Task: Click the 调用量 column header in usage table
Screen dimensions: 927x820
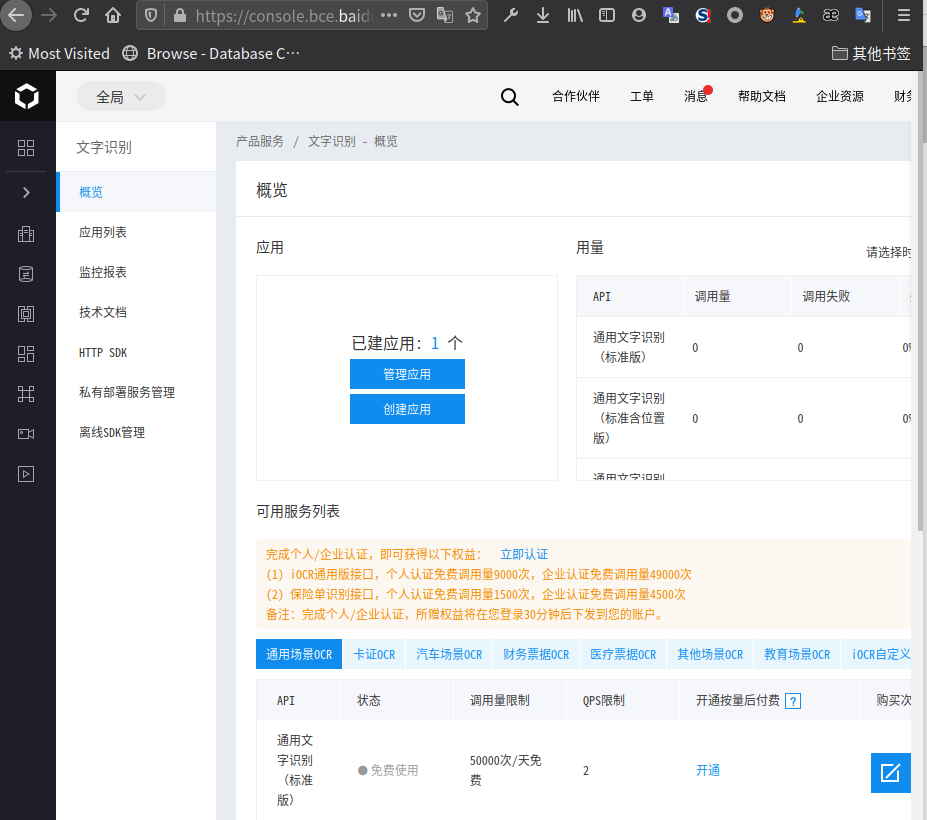Action: click(x=737, y=296)
